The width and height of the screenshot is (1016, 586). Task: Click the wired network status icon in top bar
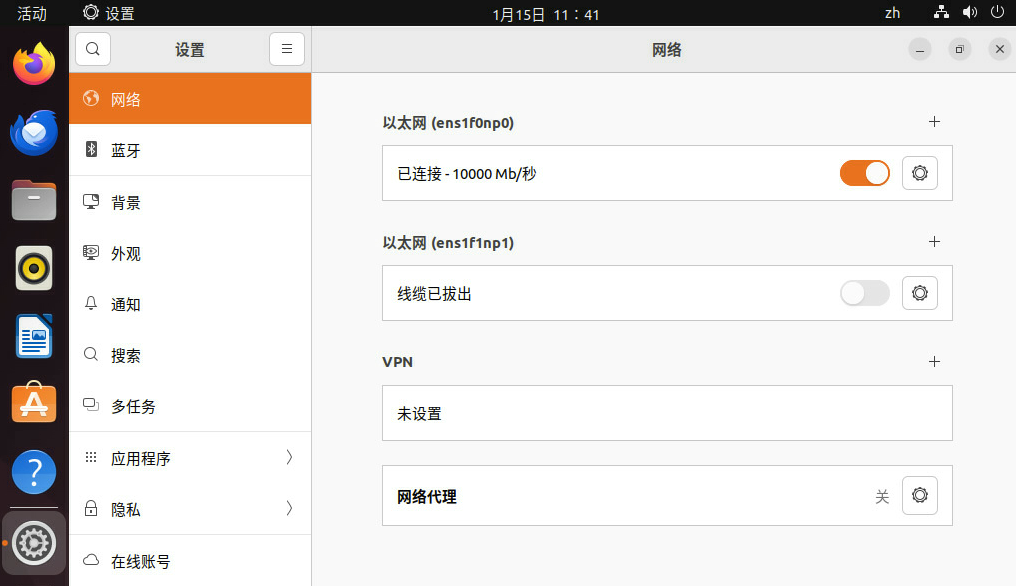941,12
